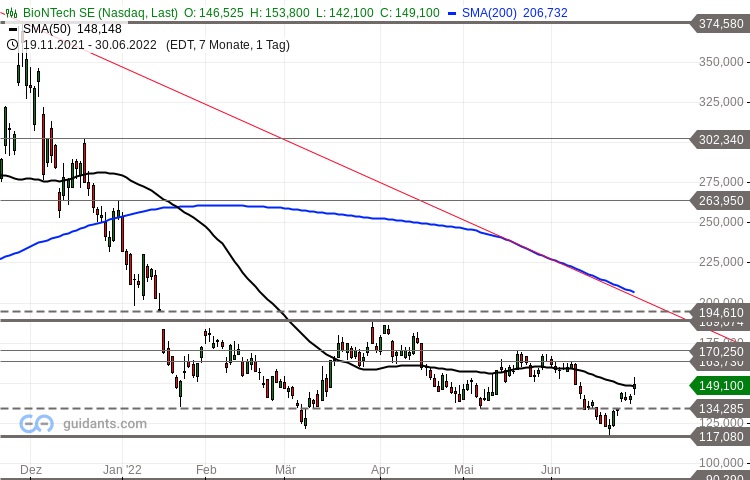Click the BioNTech SE (Nasdaq, Last) title
The height and width of the screenshot is (480, 750).
point(100,13)
